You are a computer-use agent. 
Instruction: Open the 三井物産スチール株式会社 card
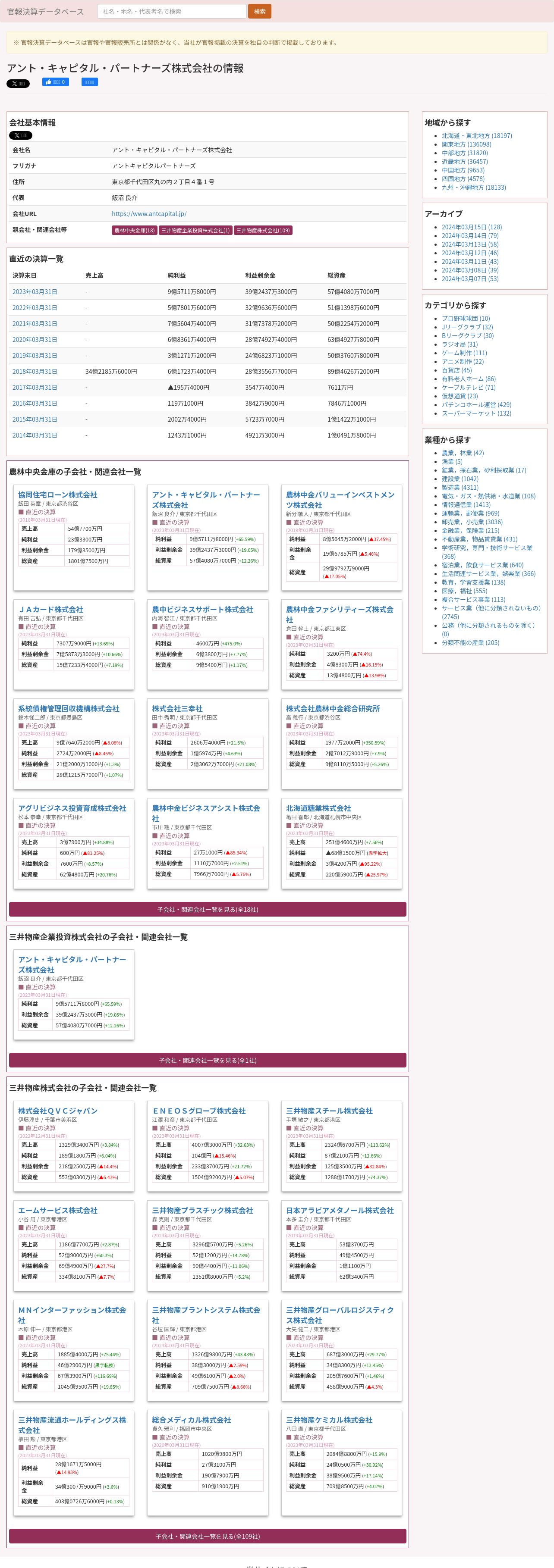(329, 1111)
